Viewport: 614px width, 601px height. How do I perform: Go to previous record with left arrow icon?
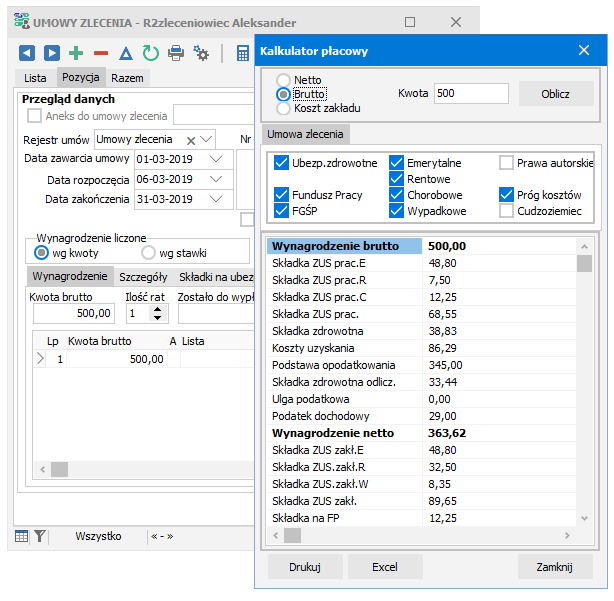coord(27,53)
